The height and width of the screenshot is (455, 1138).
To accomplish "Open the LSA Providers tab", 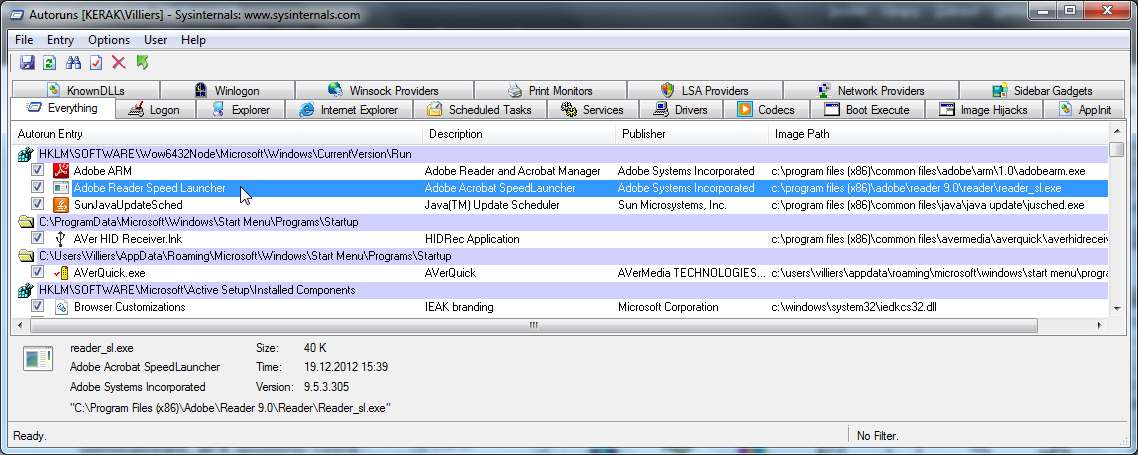I will 705,91.
